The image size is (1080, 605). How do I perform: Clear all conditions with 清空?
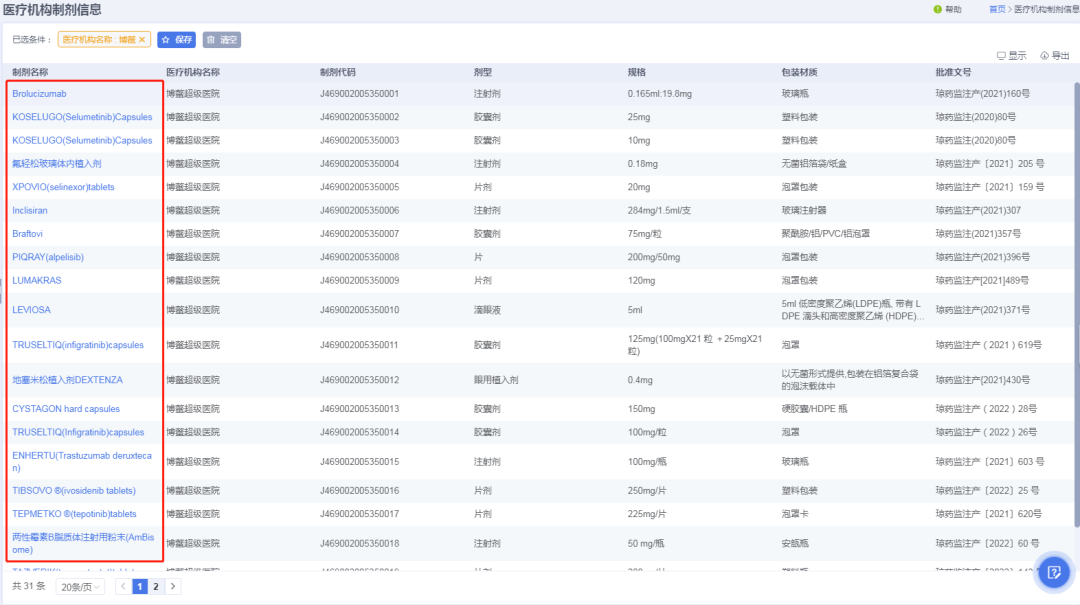(222, 40)
